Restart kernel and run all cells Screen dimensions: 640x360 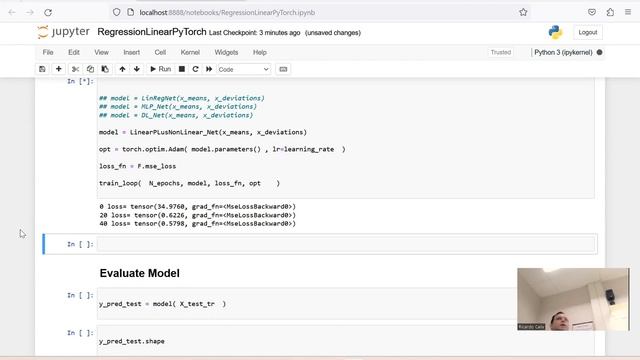click(209, 69)
